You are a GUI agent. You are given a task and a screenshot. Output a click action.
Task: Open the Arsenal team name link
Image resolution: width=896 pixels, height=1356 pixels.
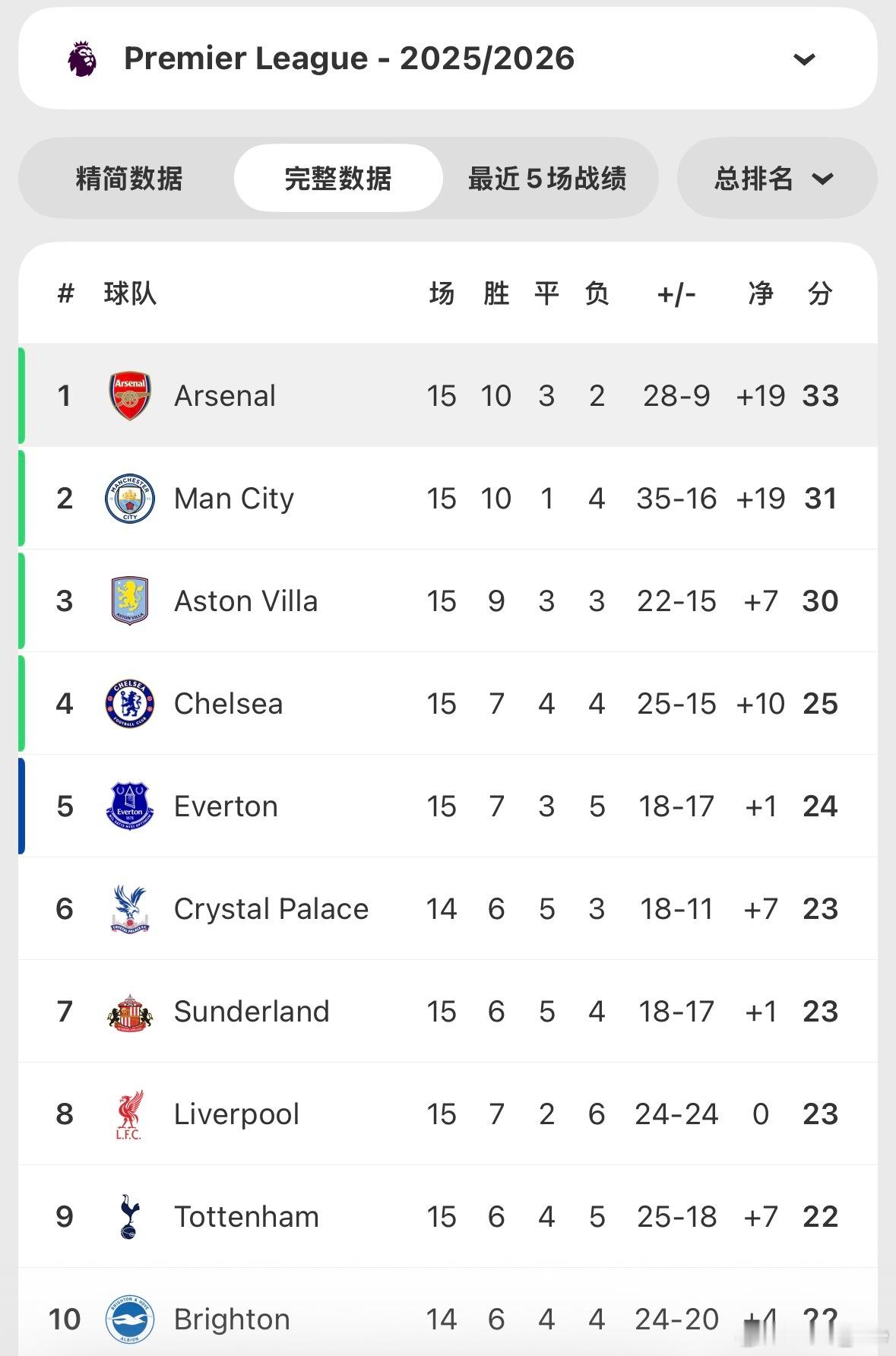pos(225,396)
